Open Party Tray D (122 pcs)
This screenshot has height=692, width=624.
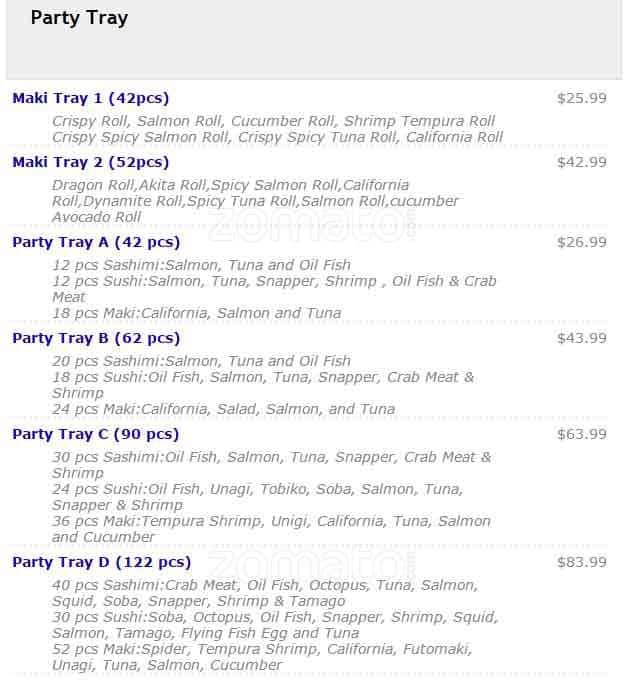pyautogui.click(x=101, y=562)
